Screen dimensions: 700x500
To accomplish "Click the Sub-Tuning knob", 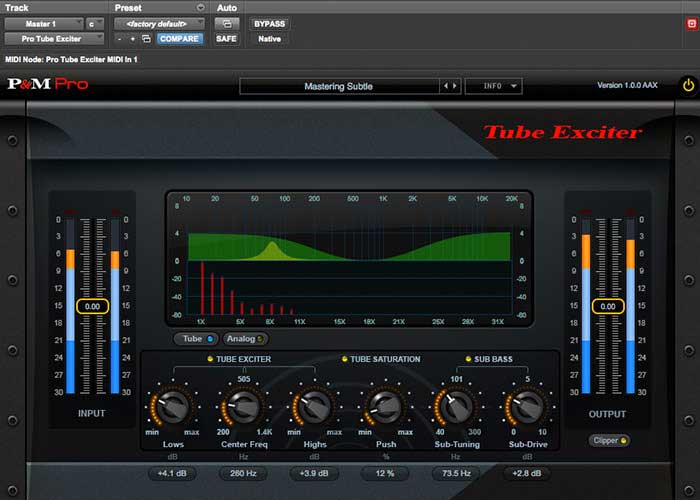I will (456, 407).
